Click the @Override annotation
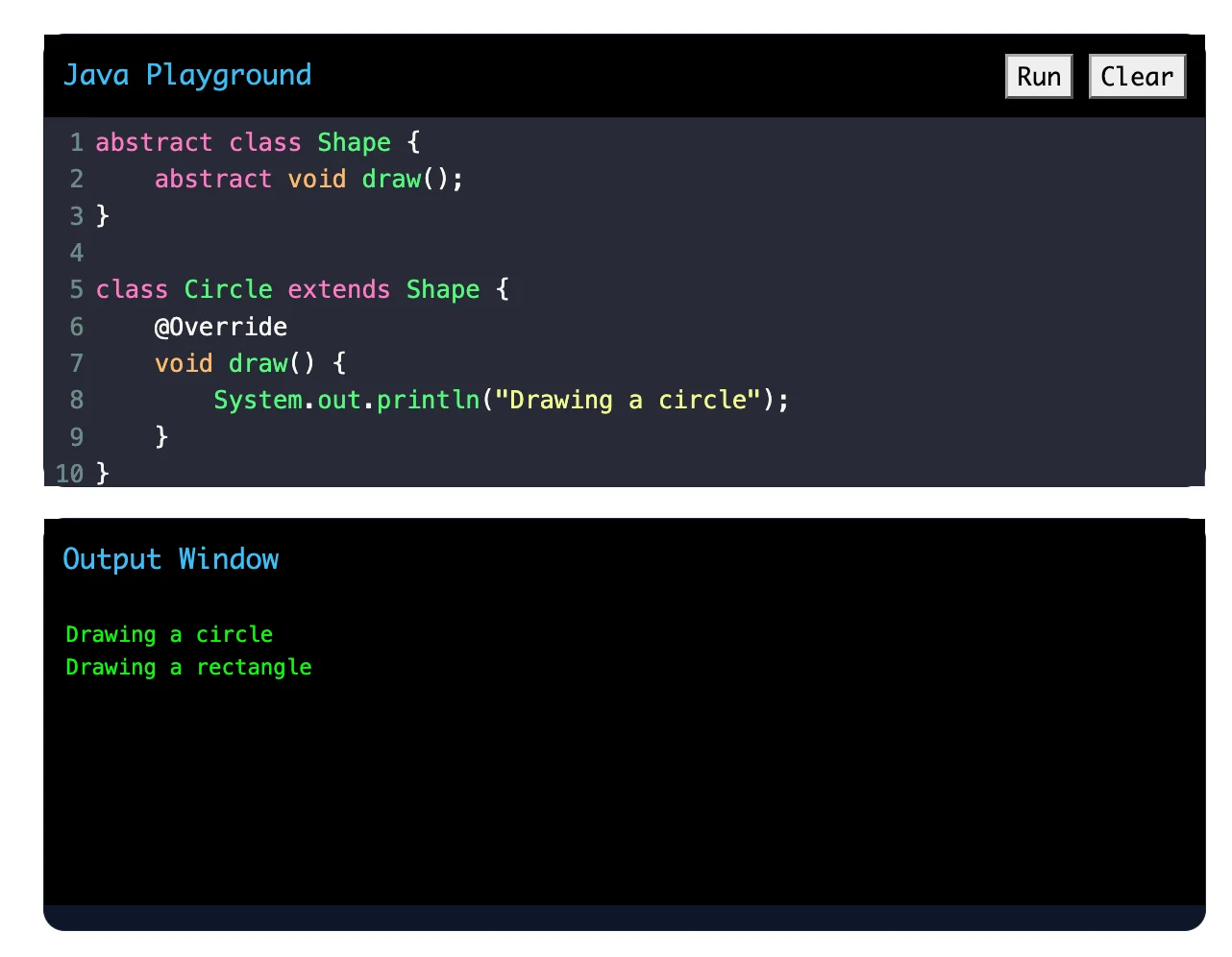 tap(221, 327)
